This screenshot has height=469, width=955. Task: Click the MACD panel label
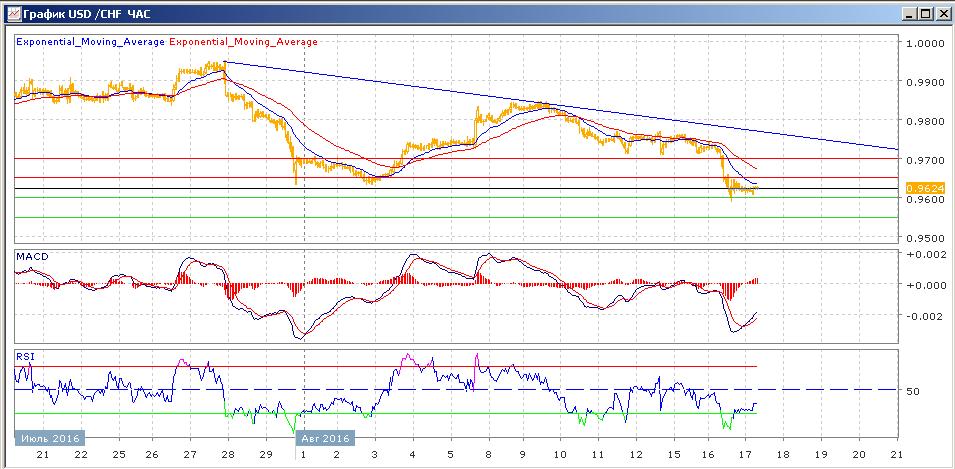32,257
